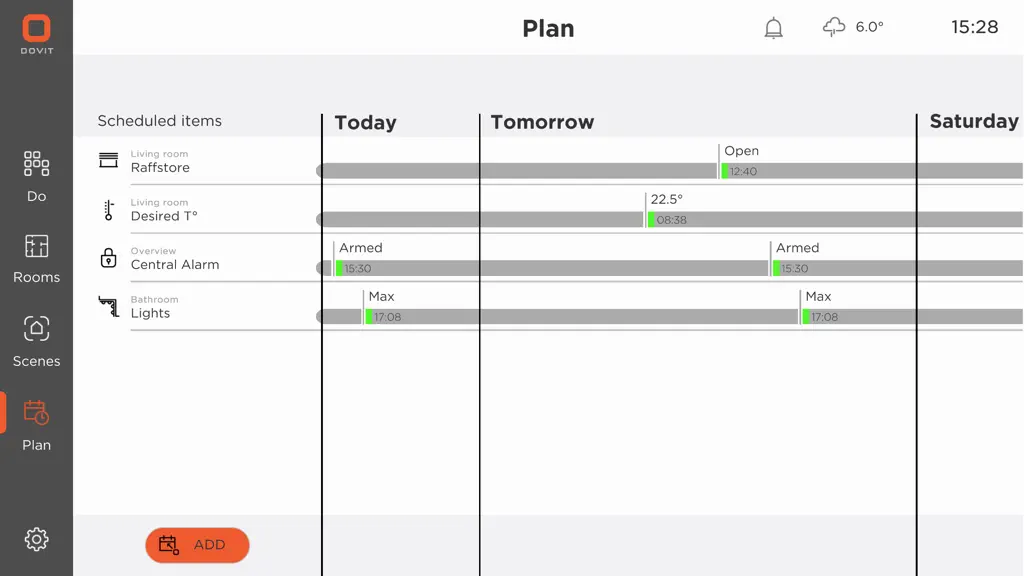Viewport: 1024px width, 576px height.
Task: Click the 15:28 clock display
Action: click(x=974, y=27)
